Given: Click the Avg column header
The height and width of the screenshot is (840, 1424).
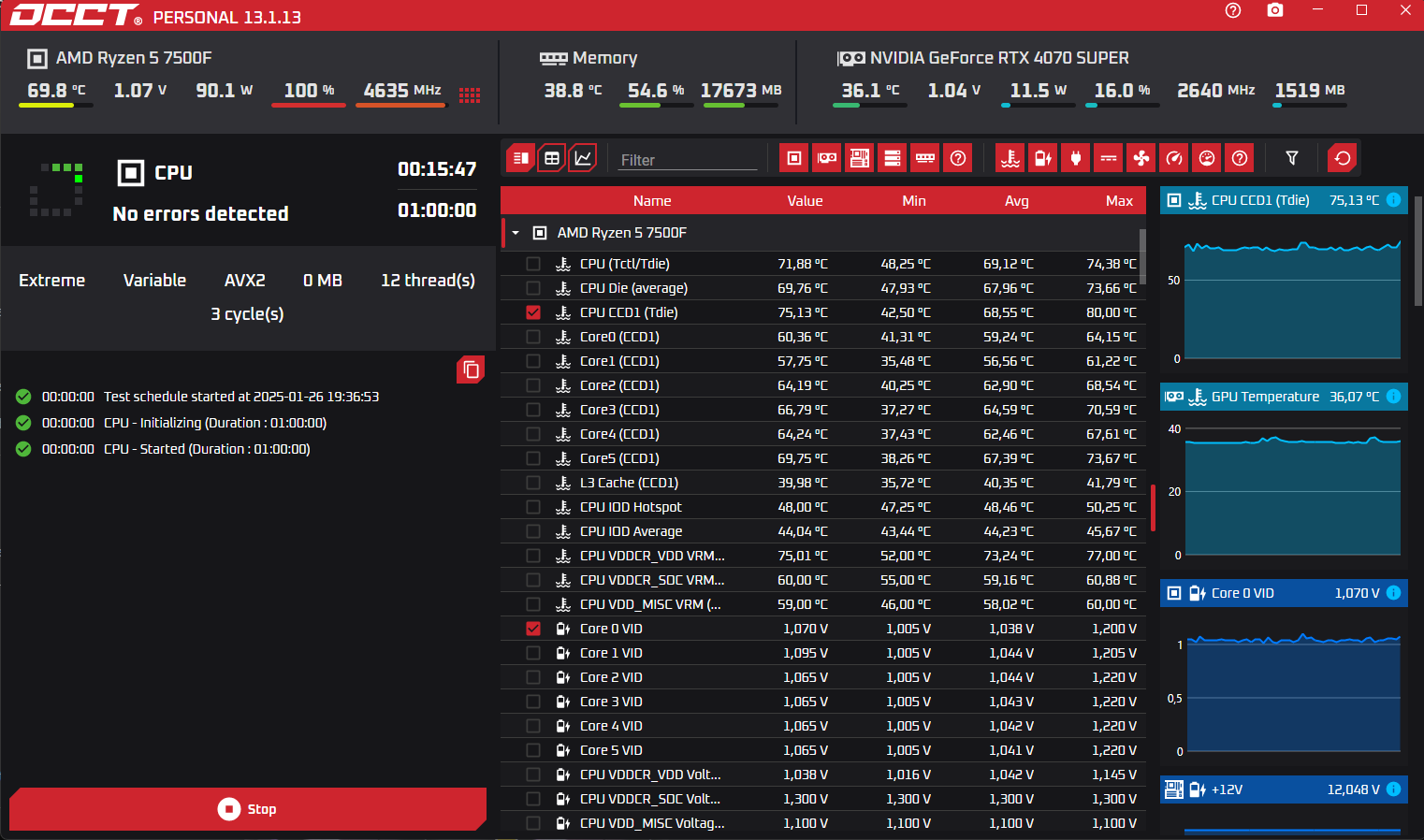Looking at the screenshot, I should coord(1016,201).
